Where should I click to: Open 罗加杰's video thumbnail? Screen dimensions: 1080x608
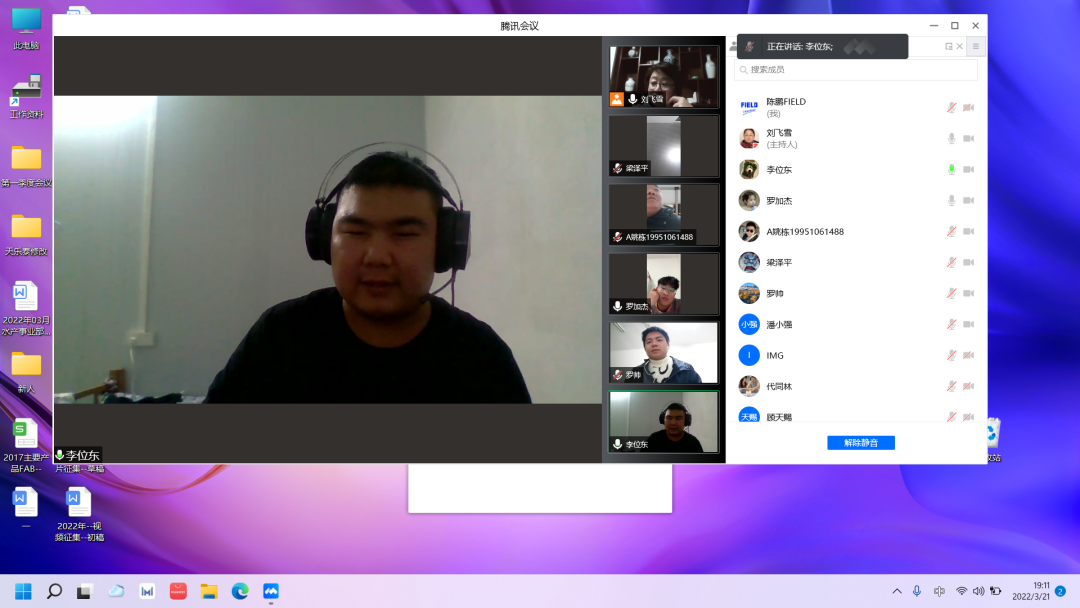664,284
